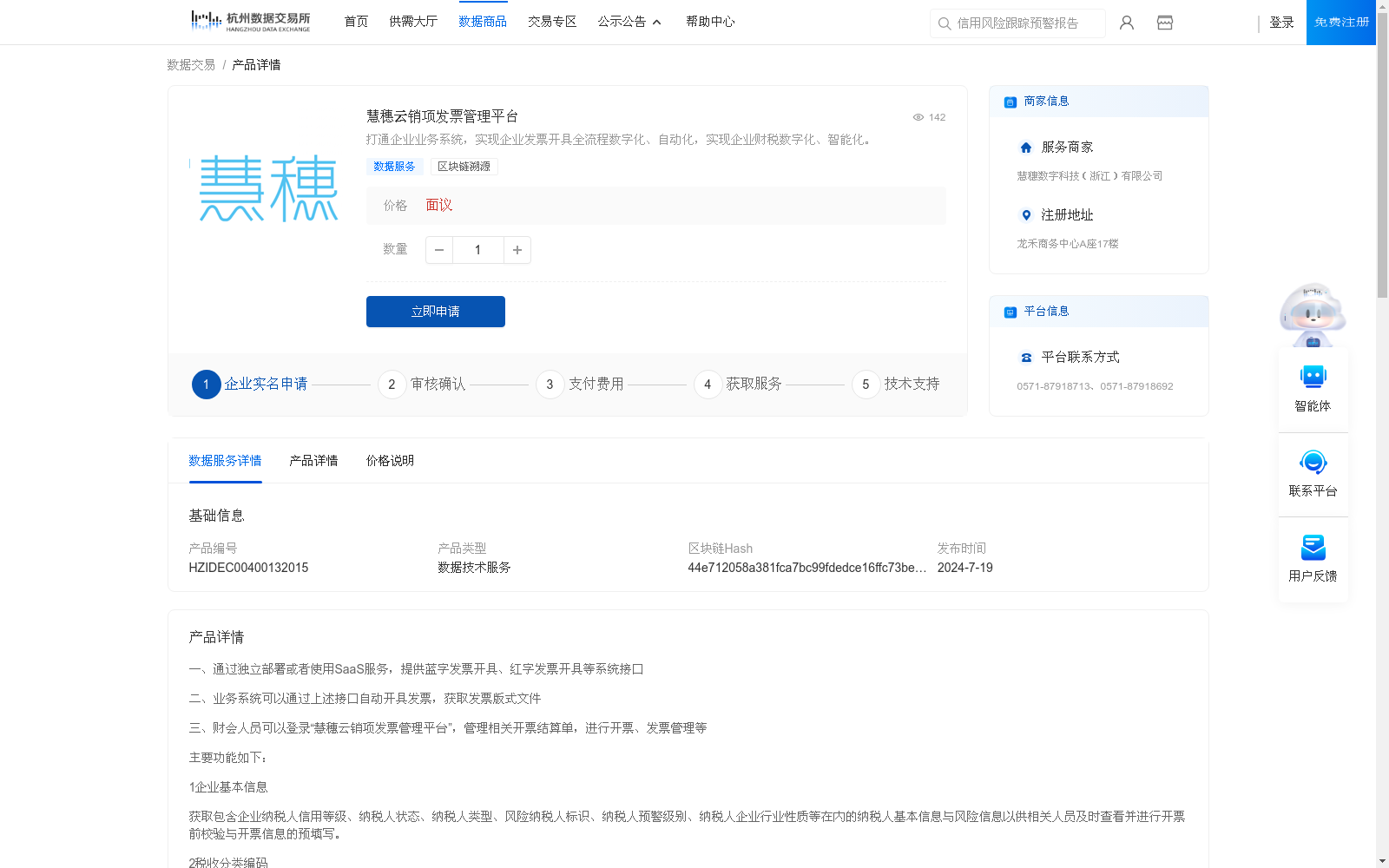1389x868 pixels.
Task: Click the platform phone numbers text
Action: (x=1095, y=386)
